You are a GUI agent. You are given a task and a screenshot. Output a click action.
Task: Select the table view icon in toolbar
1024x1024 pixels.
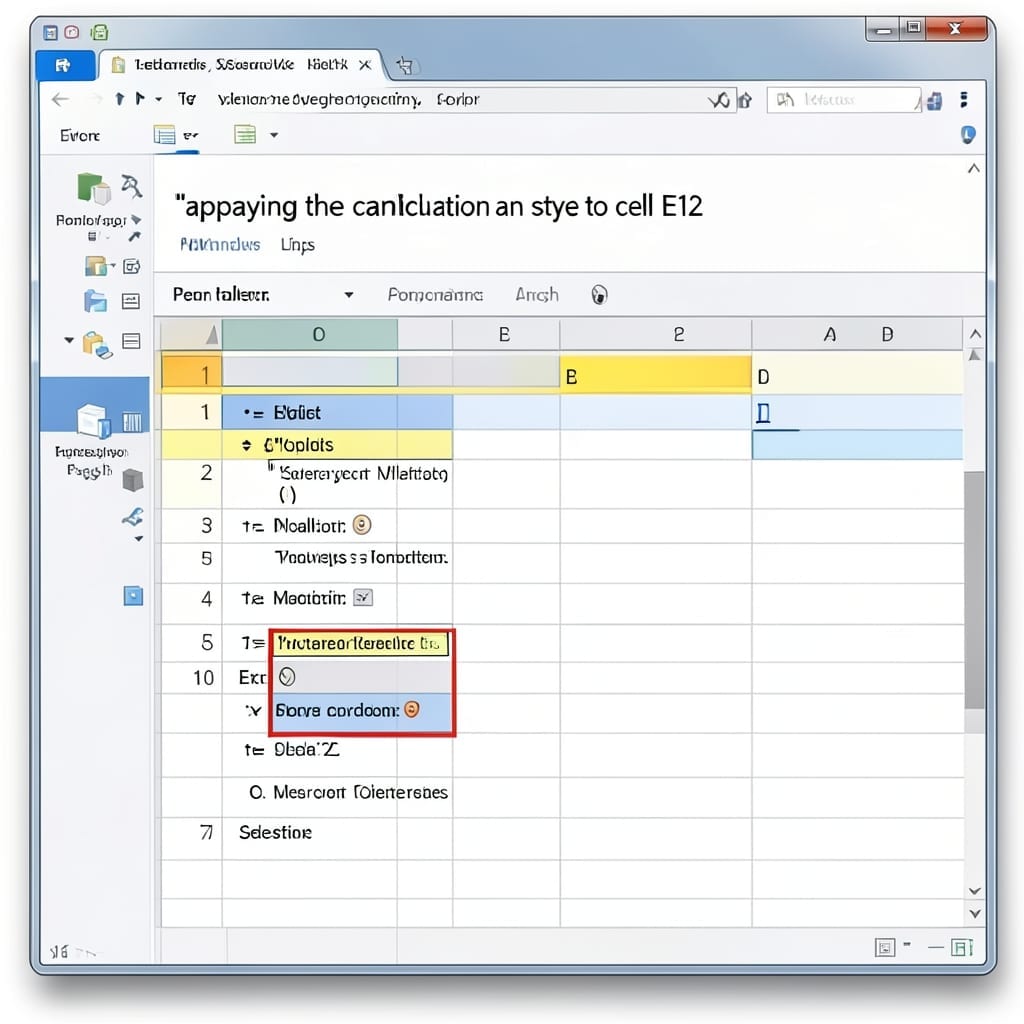165,135
